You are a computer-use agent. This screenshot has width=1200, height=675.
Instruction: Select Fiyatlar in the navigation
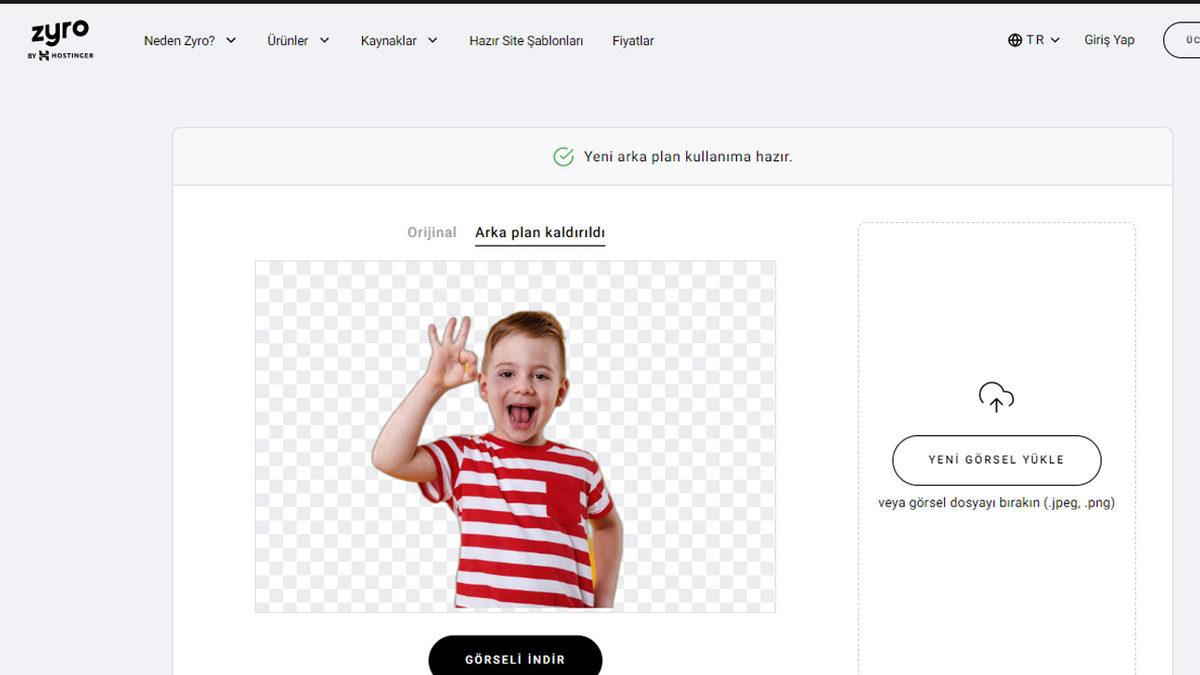(x=634, y=41)
